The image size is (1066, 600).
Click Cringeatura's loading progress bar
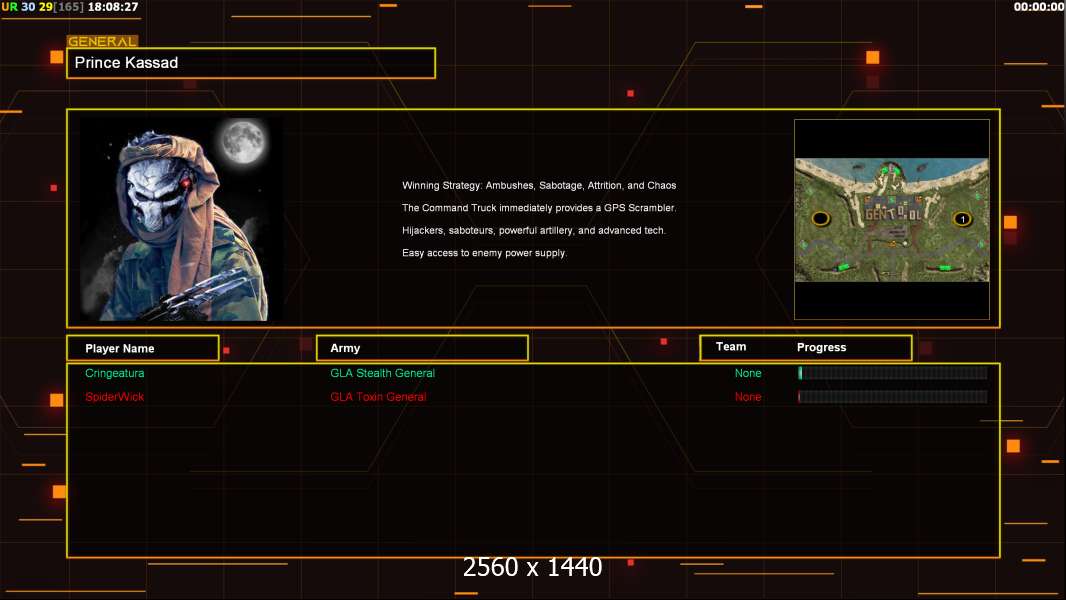coord(893,372)
